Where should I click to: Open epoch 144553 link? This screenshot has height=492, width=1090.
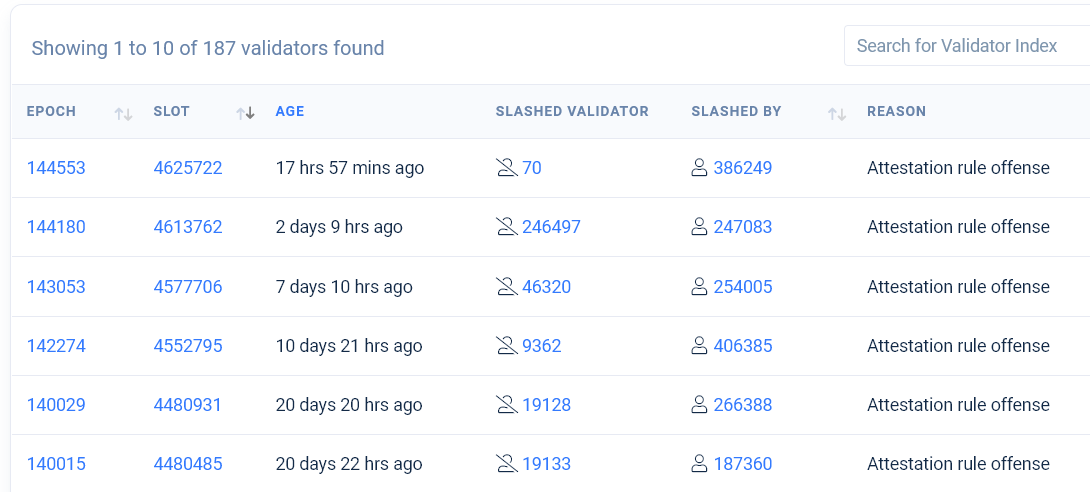point(56,167)
